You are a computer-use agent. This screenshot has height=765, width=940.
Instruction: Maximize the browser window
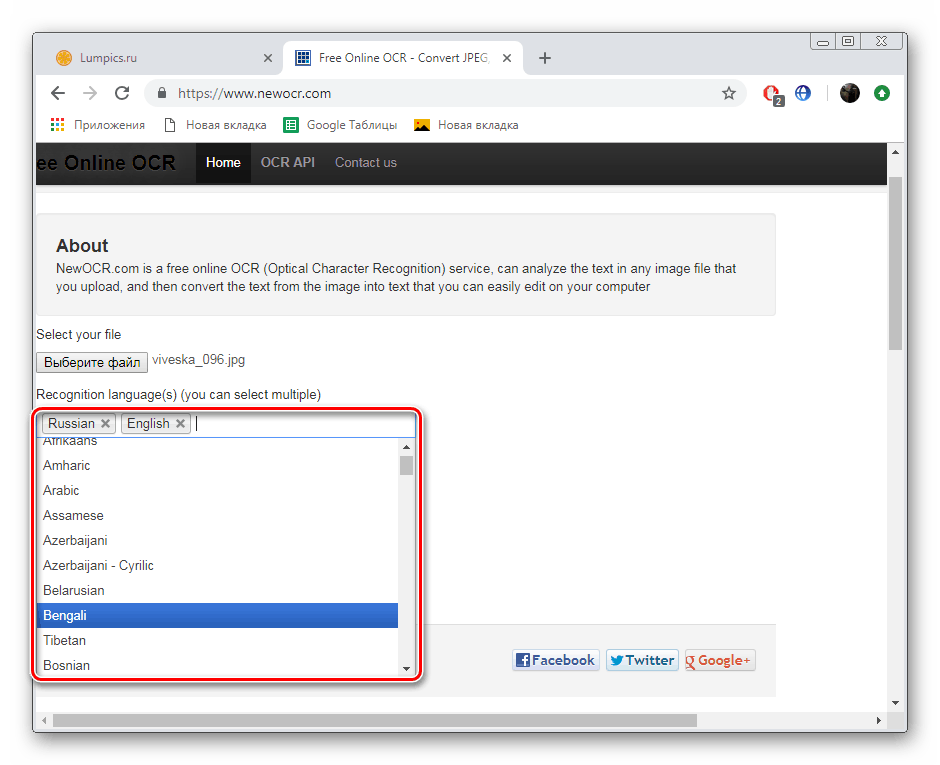[848, 41]
